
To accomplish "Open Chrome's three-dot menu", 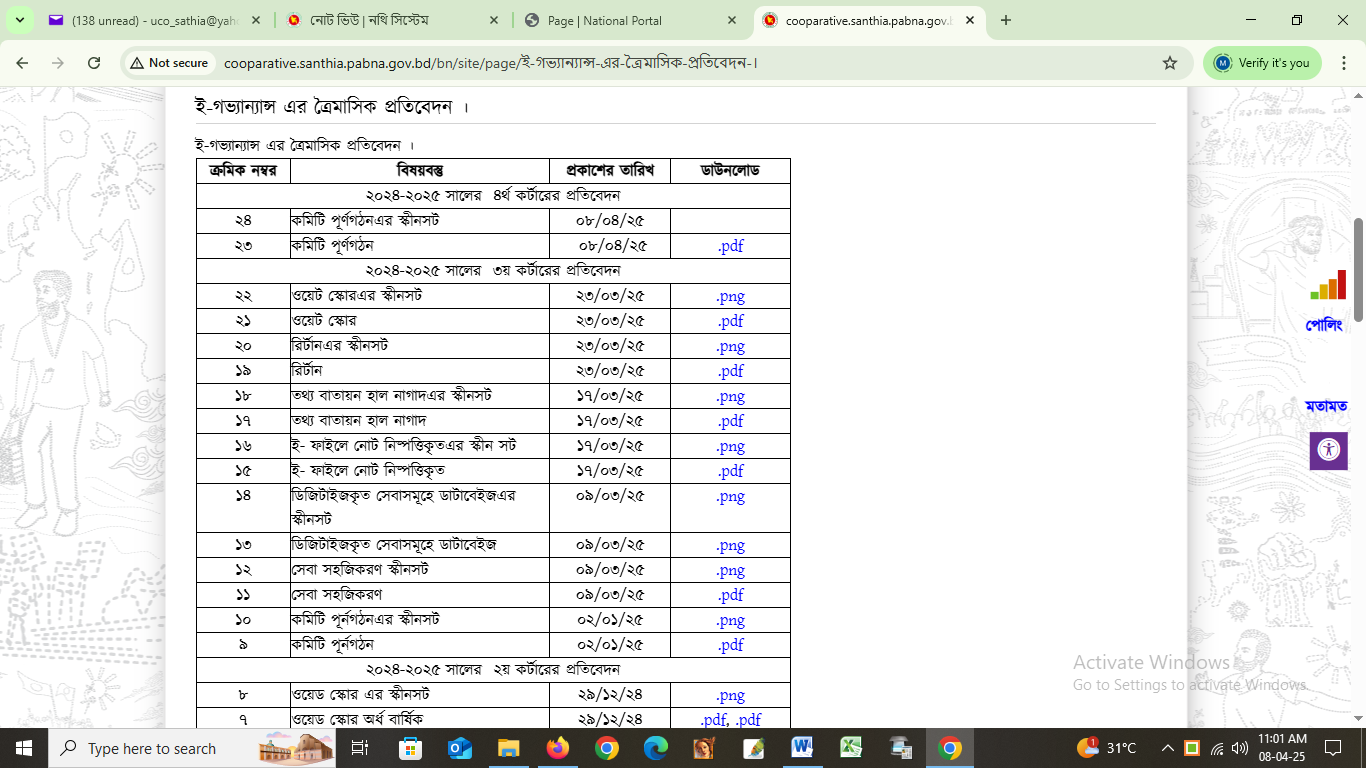I will [1343, 63].
